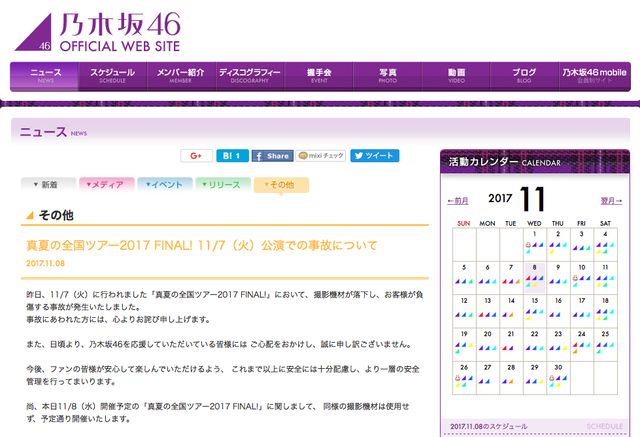The height and width of the screenshot is (437, 640).
Task: Select the 新着 category tab
Action: tap(49, 184)
